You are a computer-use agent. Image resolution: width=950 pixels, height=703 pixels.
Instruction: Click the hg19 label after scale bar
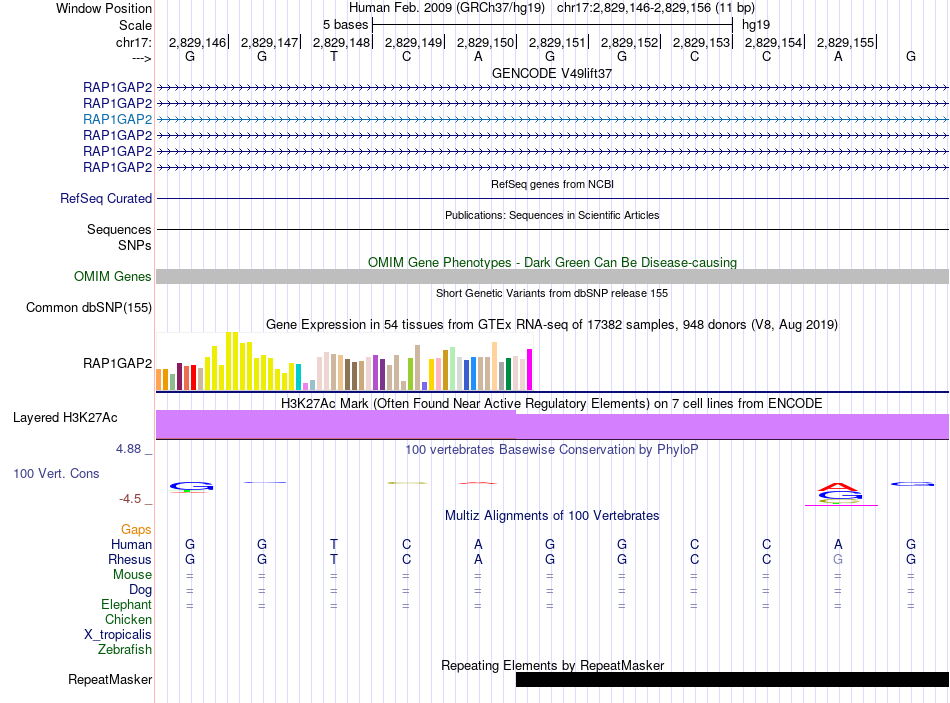point(756,25)
